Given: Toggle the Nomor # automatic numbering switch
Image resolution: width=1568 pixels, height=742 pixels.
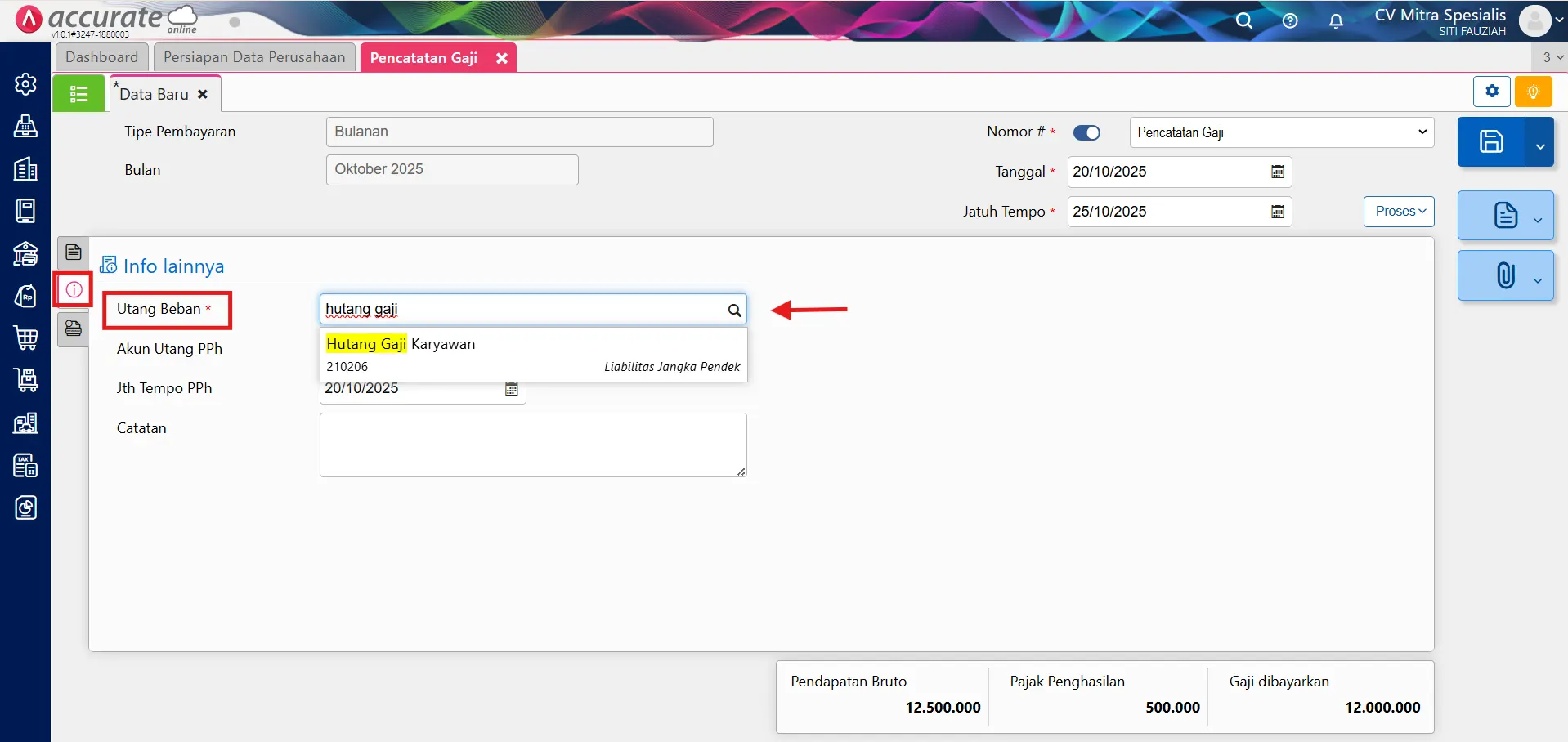Looking at the screenshot, I should tap(1086, 132).
